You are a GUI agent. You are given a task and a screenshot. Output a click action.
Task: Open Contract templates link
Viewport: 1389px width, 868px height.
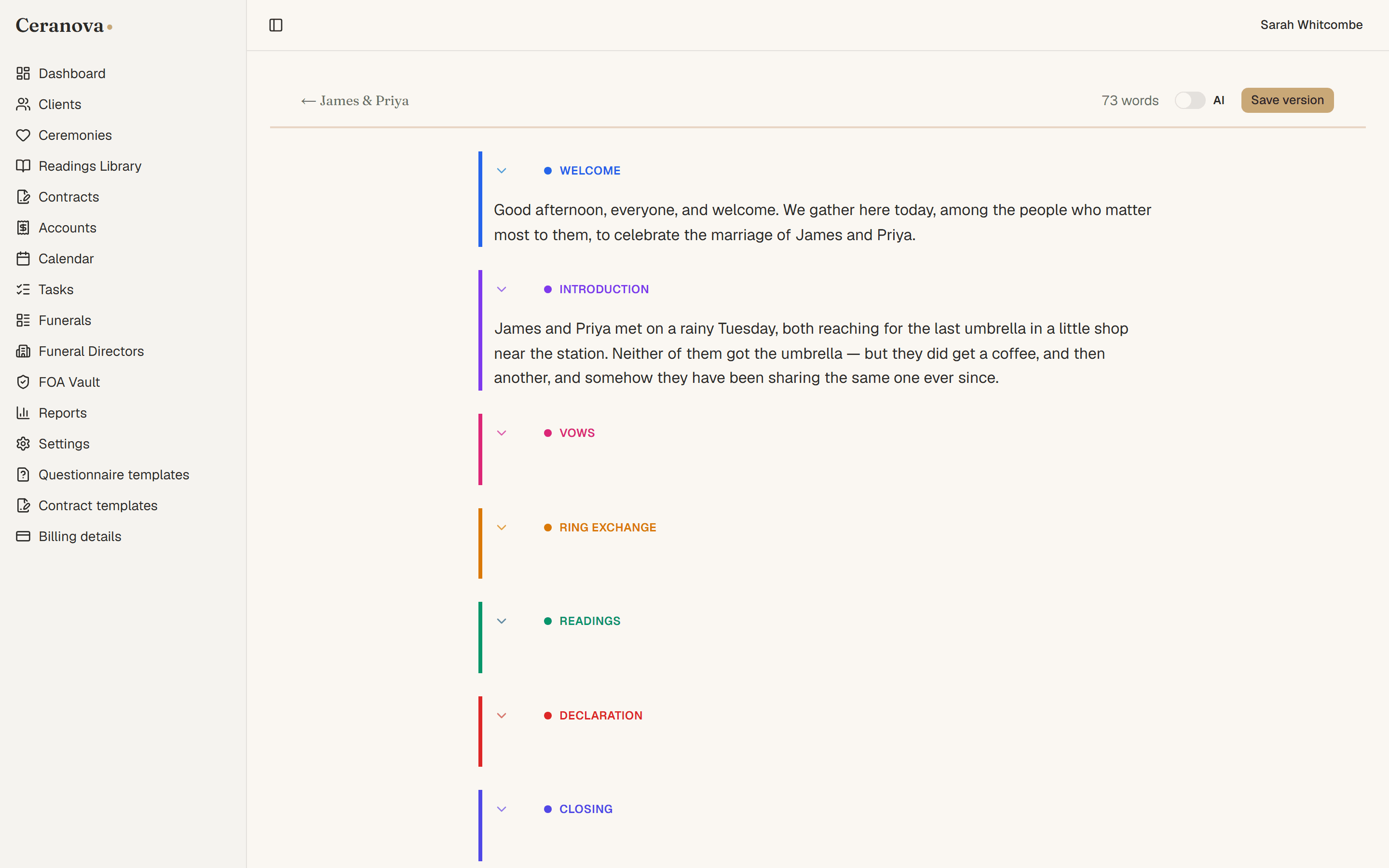[x=97, y=506]
